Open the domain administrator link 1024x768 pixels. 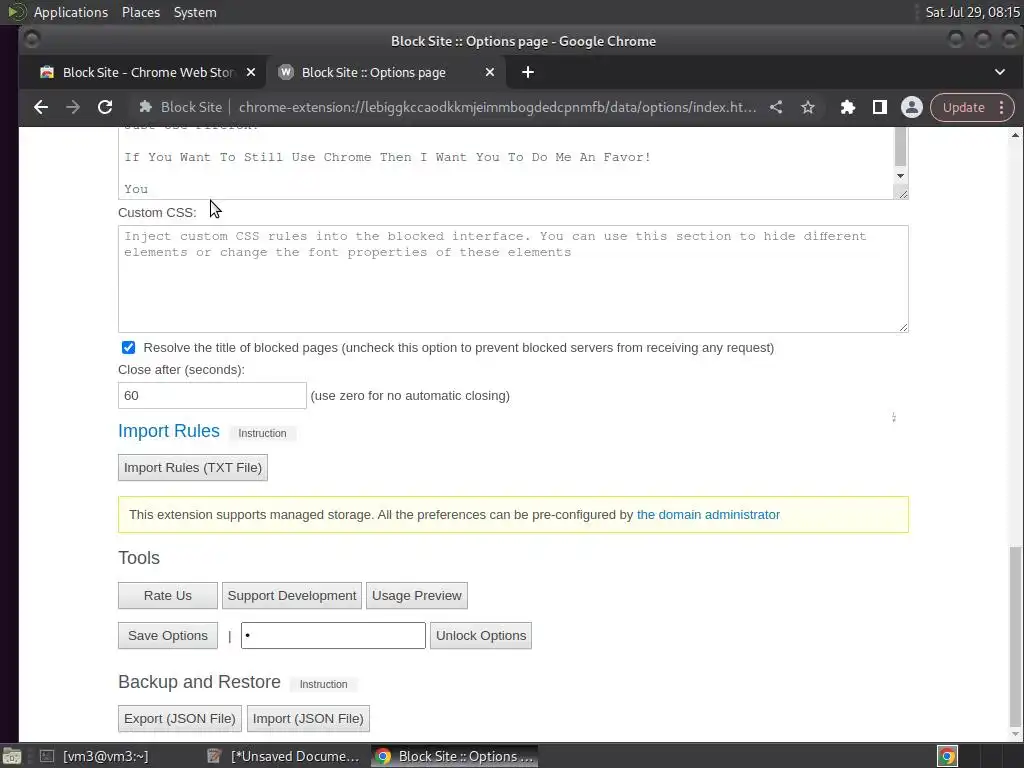click(708, 515)
